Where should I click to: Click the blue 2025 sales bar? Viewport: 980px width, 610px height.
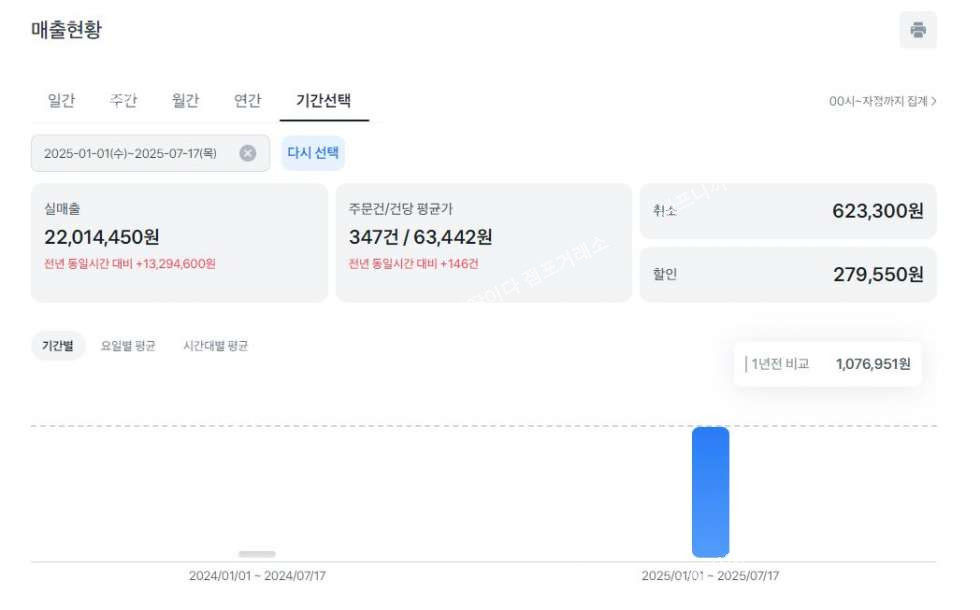tap(710, 492)
